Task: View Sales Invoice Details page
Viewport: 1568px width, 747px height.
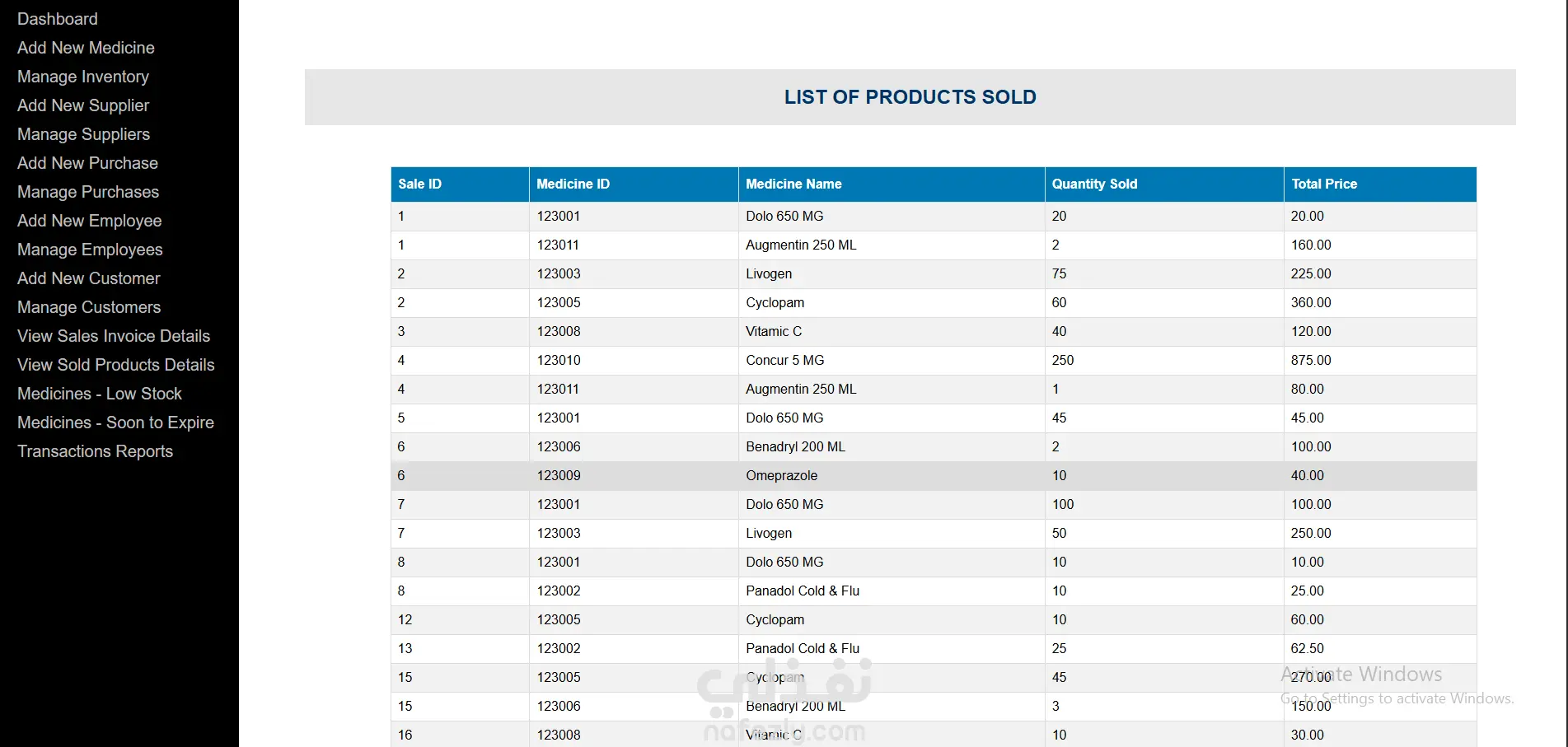Action: click(x=114, y=336)
